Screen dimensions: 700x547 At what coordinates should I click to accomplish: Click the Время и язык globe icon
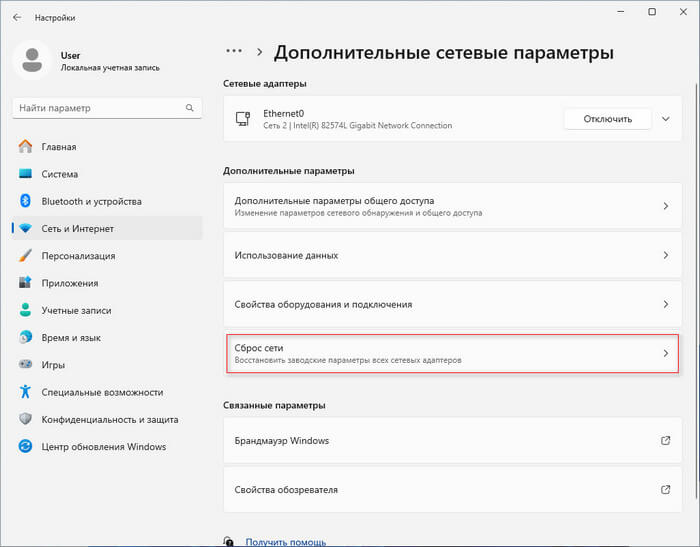tap(25, 337)
